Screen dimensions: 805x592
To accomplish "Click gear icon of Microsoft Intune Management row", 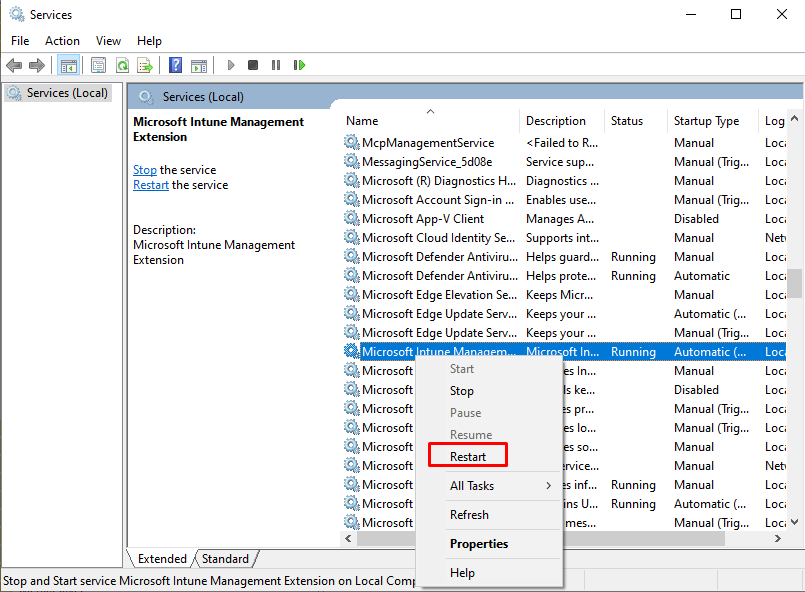I will (352, 351).
